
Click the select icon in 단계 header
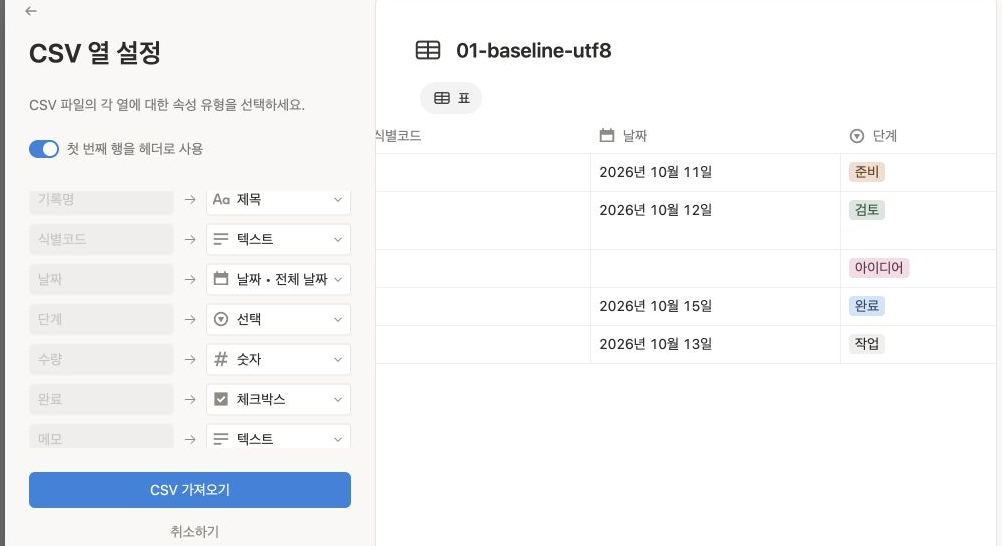click(x=857, y=136)
